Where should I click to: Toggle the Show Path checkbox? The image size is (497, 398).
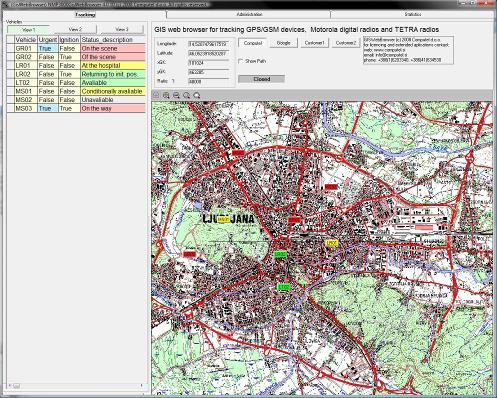point(241,61)
